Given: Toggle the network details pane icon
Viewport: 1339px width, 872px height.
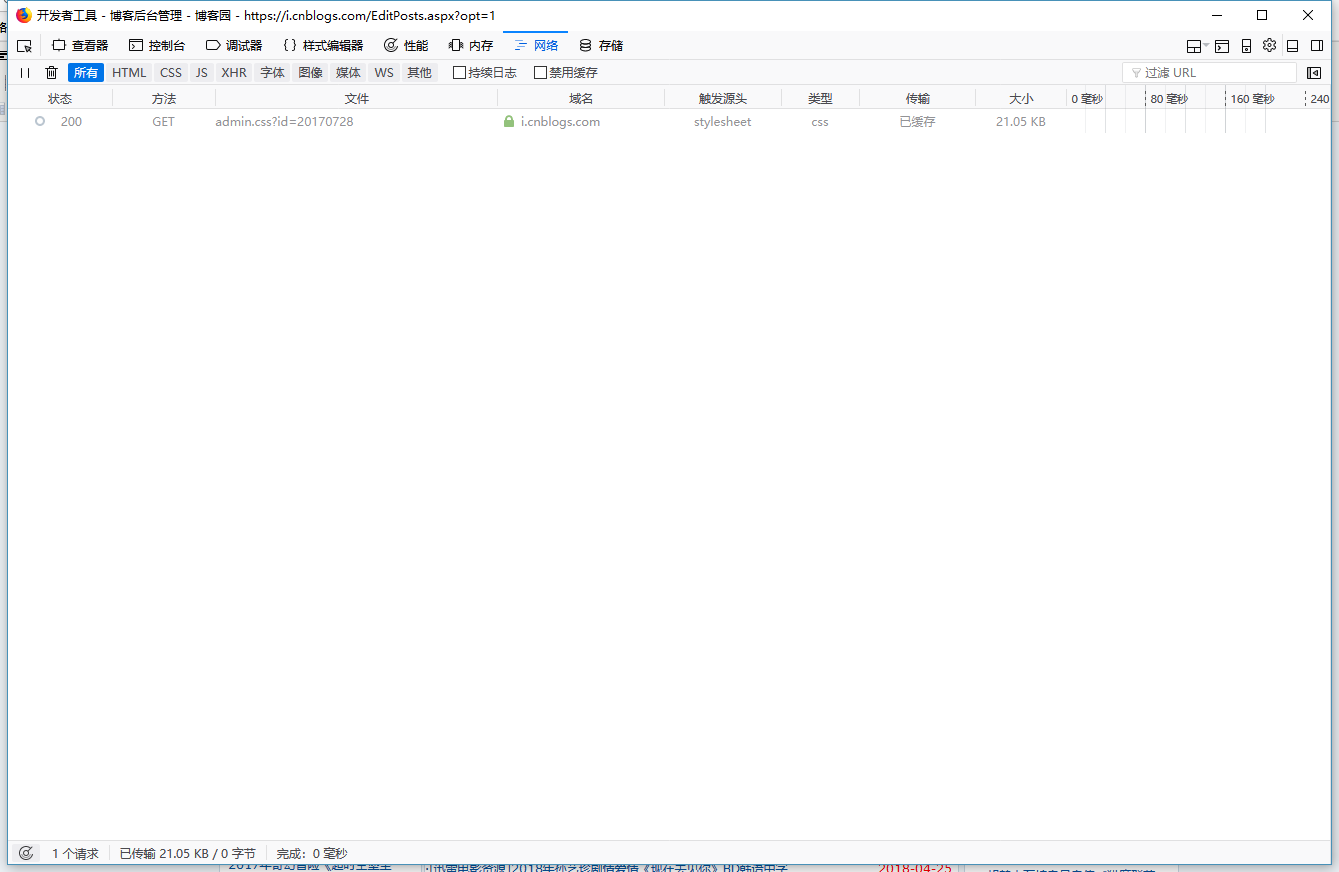Looking at the screenshot, I should coord(1314,73).
